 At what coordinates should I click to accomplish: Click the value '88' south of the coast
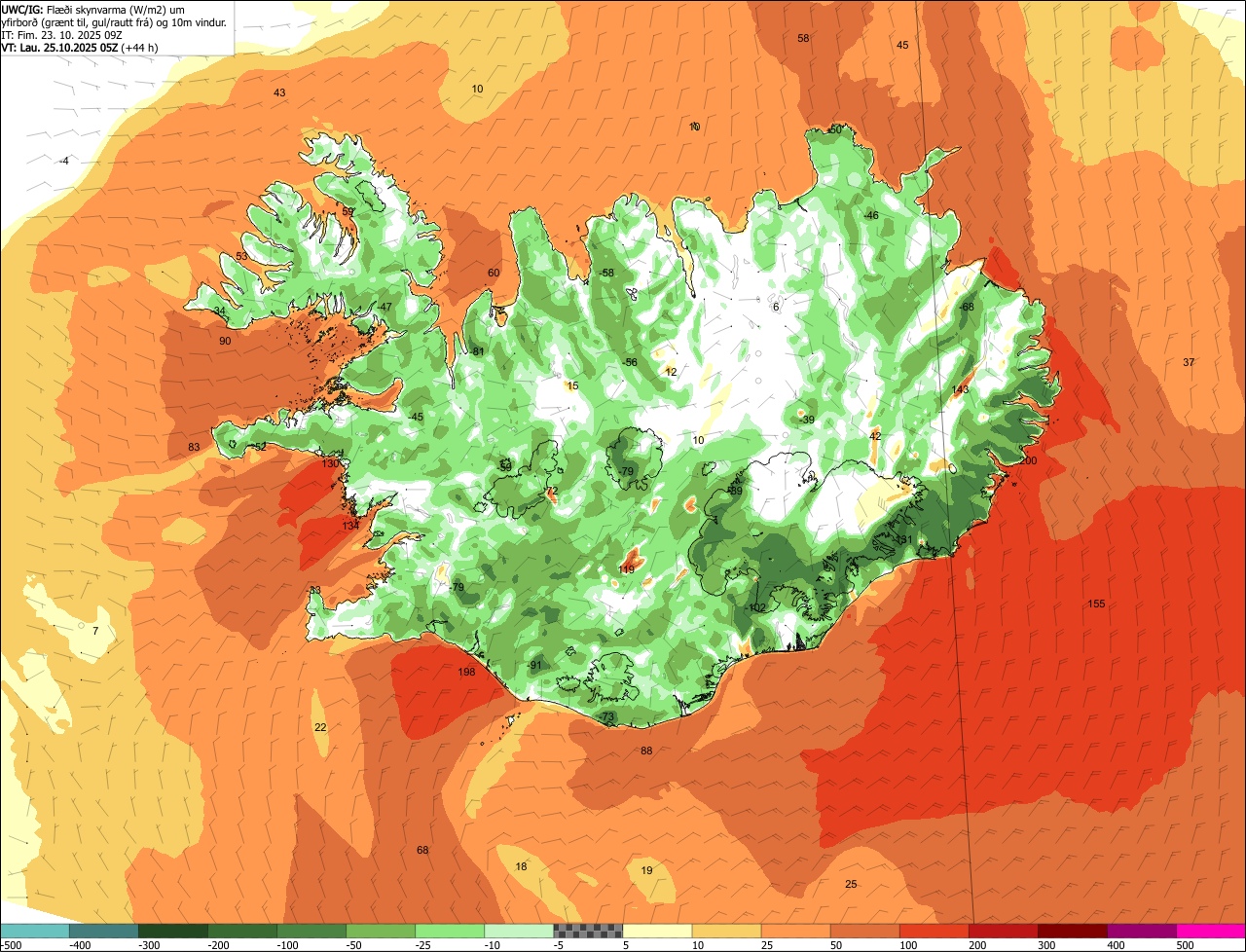(646, 751)
